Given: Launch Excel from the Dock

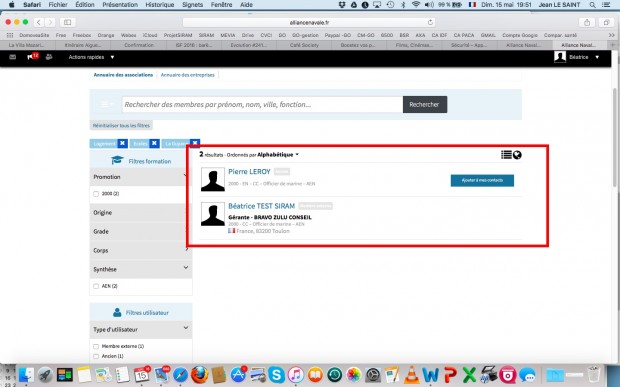Looking at the screenshot, I should (469, 375).
